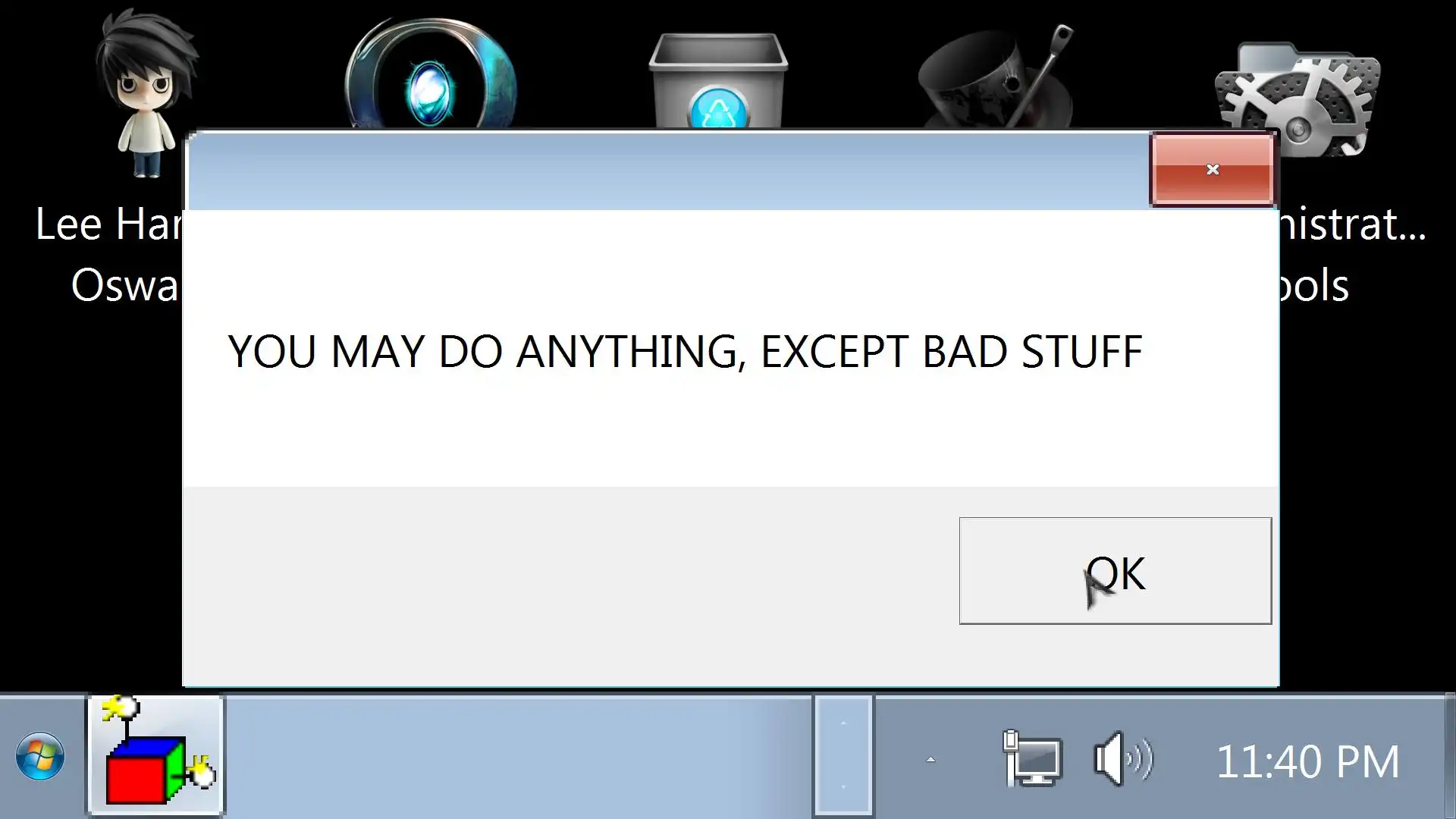The height and width of the screenshot is (819, 1456).
Task: Click the YOU MAY DO ANYTHING message text
Action: 685,351
